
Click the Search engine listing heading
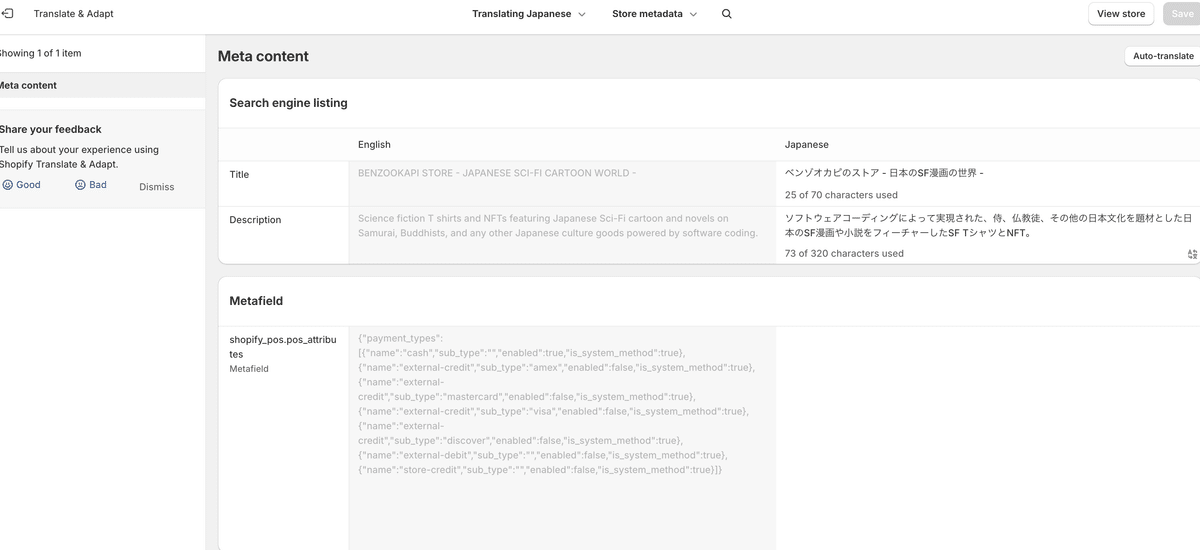(288, 103)
